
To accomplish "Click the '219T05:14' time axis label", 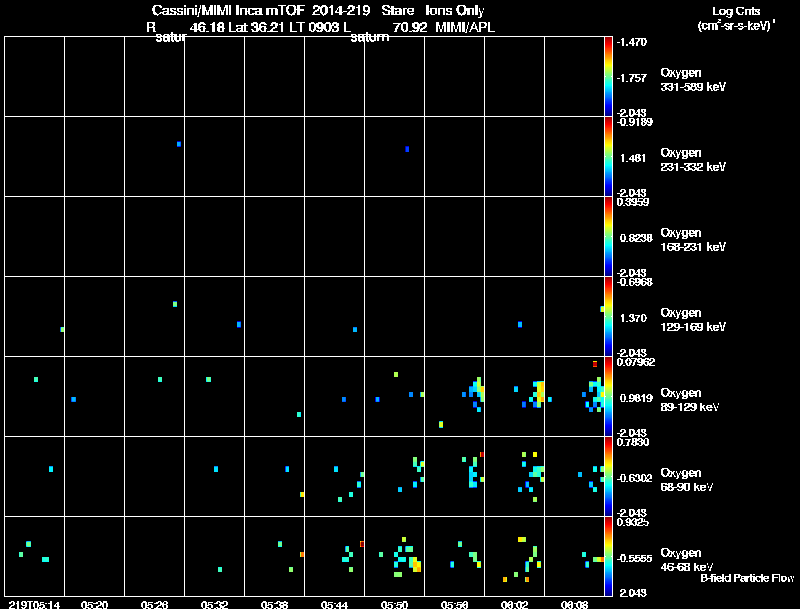I will tap(34, 604).
